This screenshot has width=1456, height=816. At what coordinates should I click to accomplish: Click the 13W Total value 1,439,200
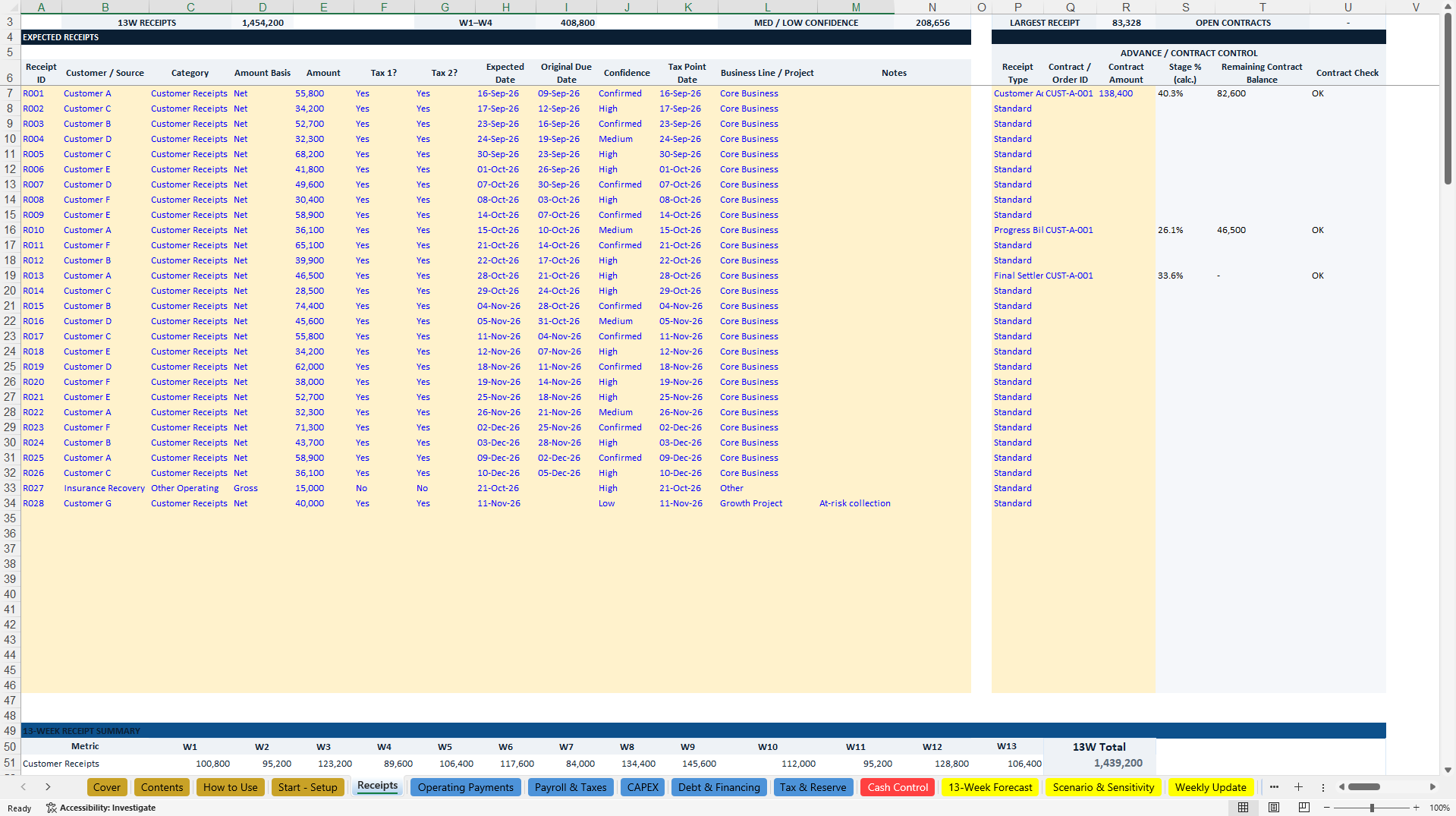(x=1099, y=764)
